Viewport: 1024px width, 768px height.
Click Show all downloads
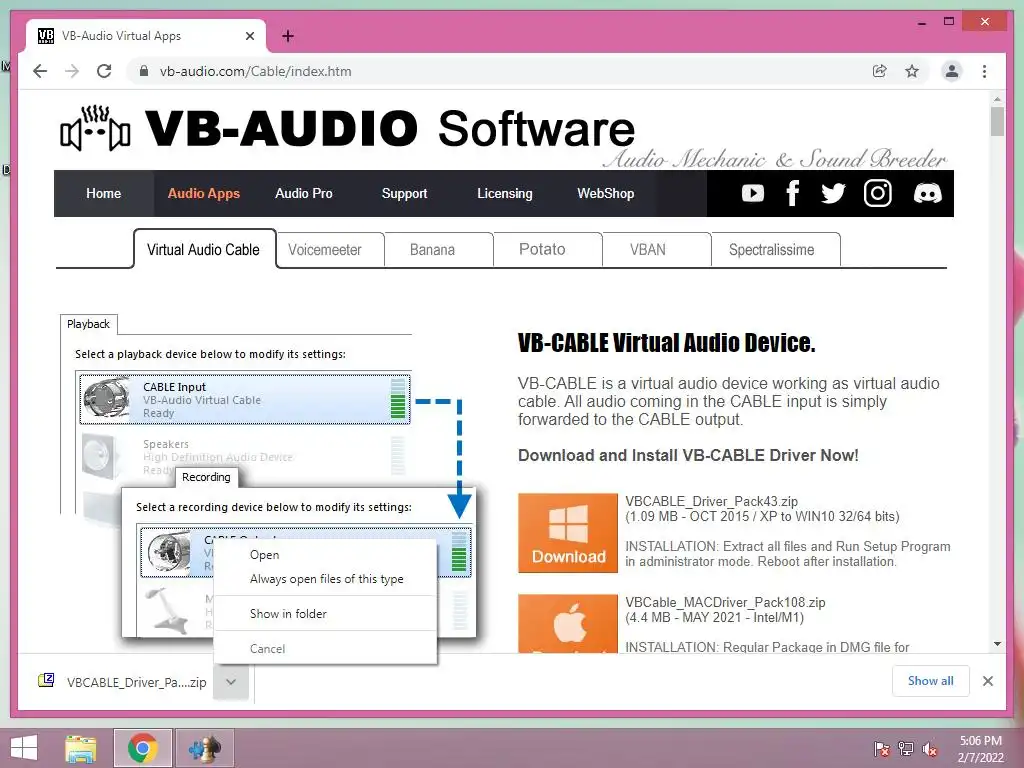[x=930, y=681]
